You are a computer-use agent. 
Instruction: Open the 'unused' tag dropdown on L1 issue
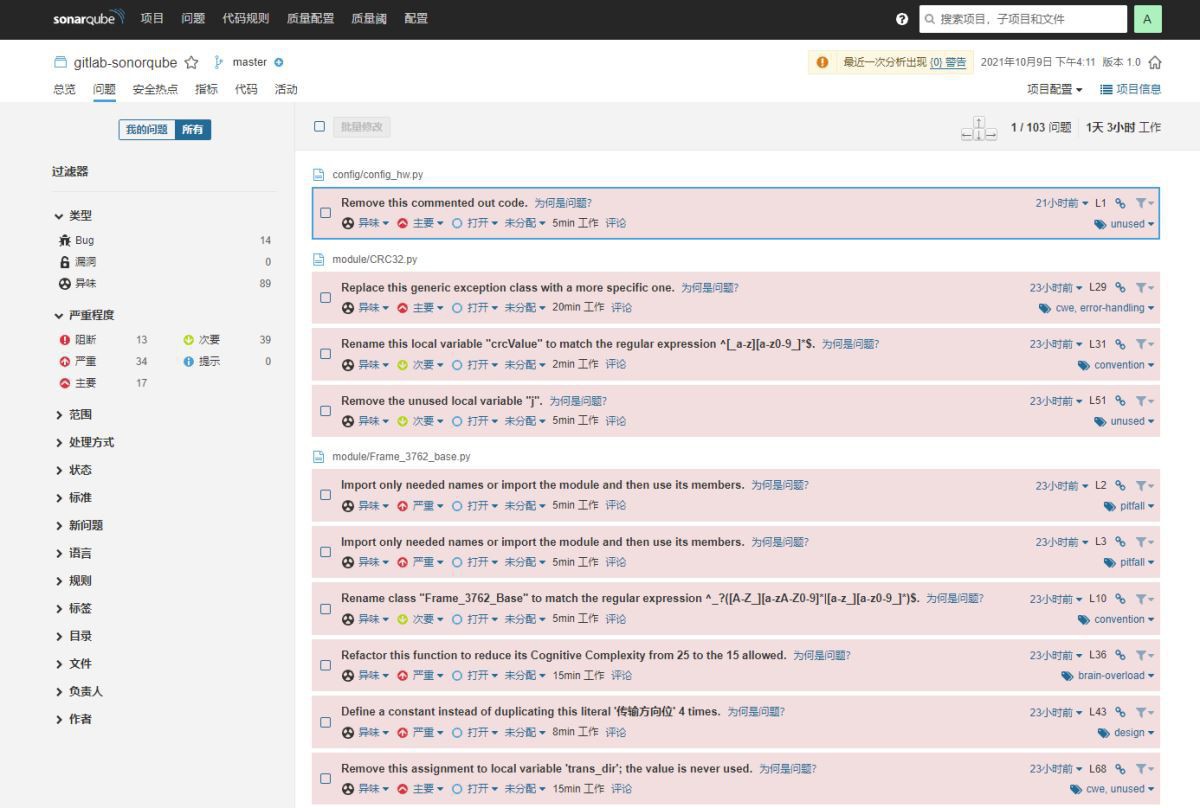point(1125,224)
